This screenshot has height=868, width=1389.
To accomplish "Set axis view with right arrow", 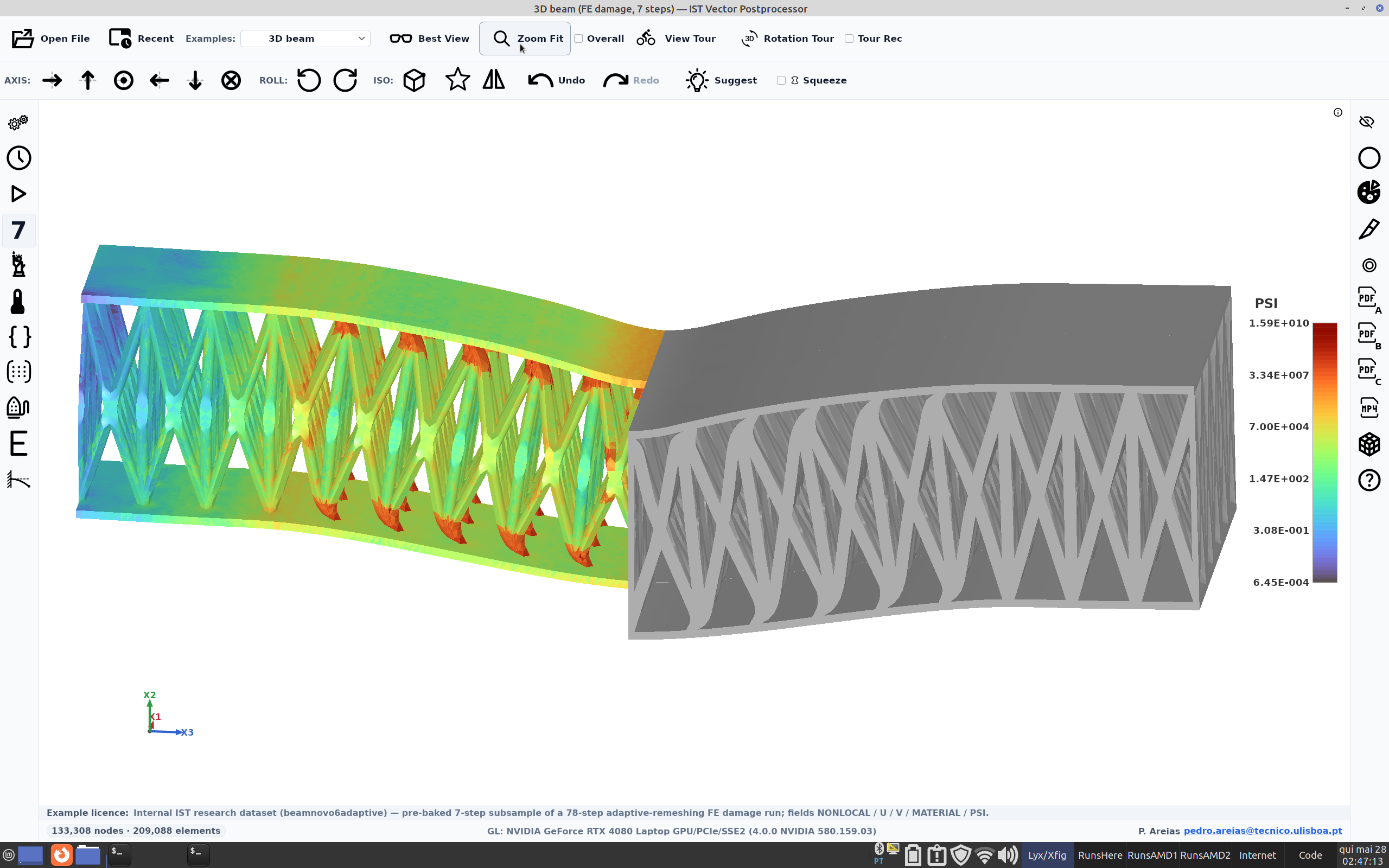I will (x=52, y=80).
